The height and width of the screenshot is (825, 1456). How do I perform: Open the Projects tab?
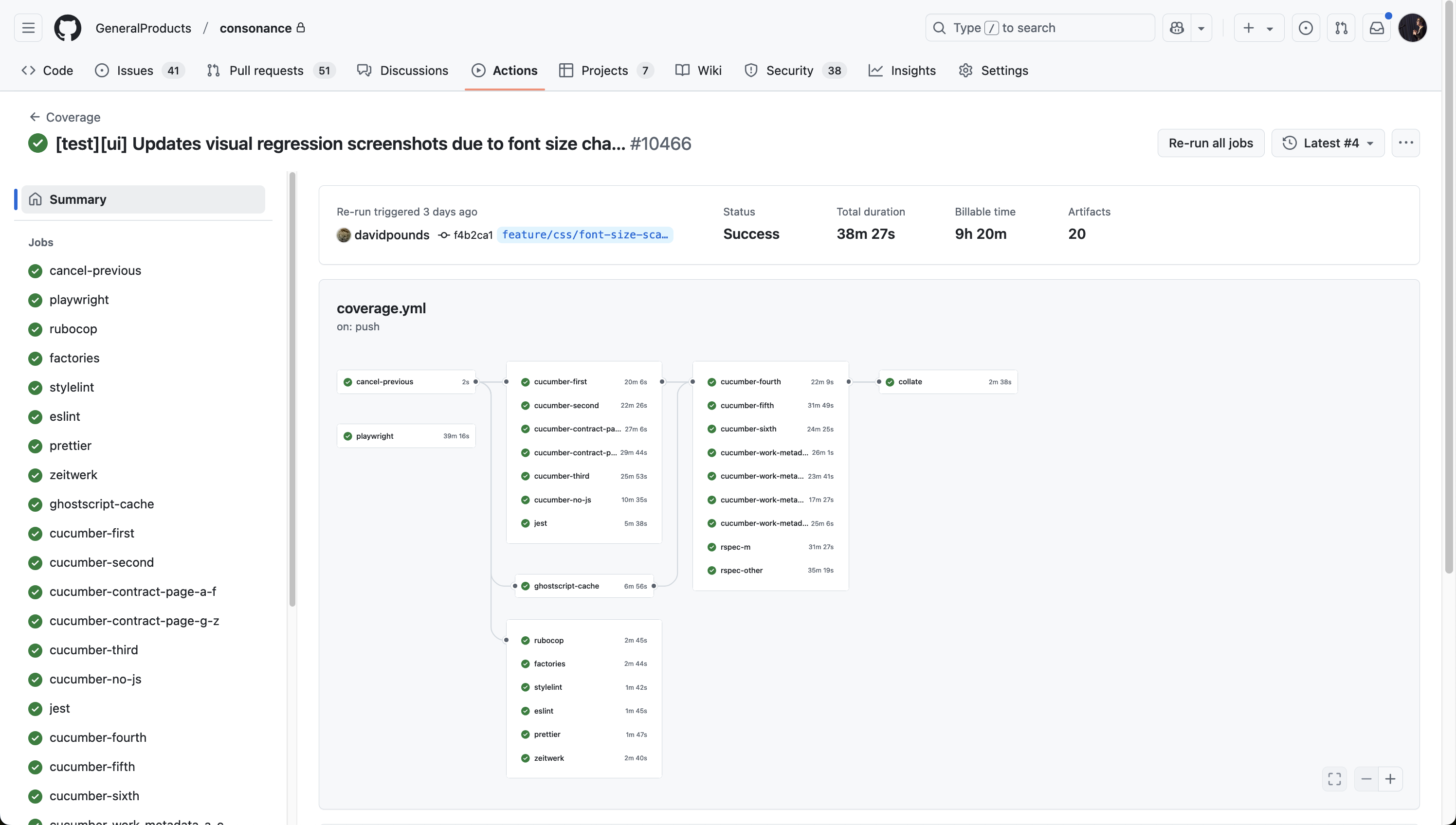606,70
